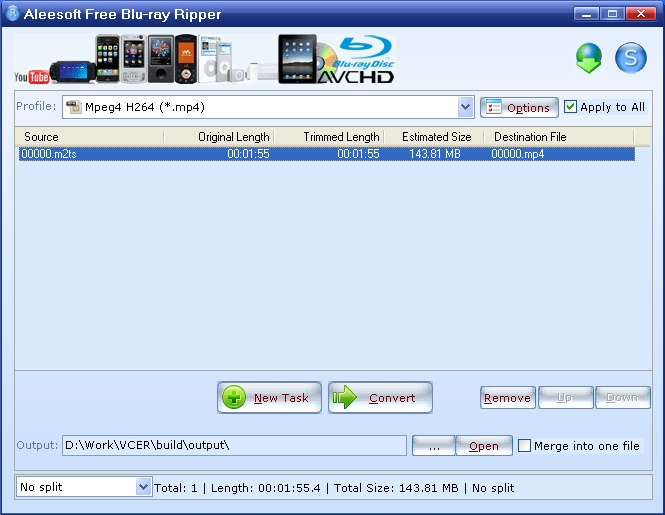Click the PSP device image in banner
665x515 pixels.
point(72,72)
